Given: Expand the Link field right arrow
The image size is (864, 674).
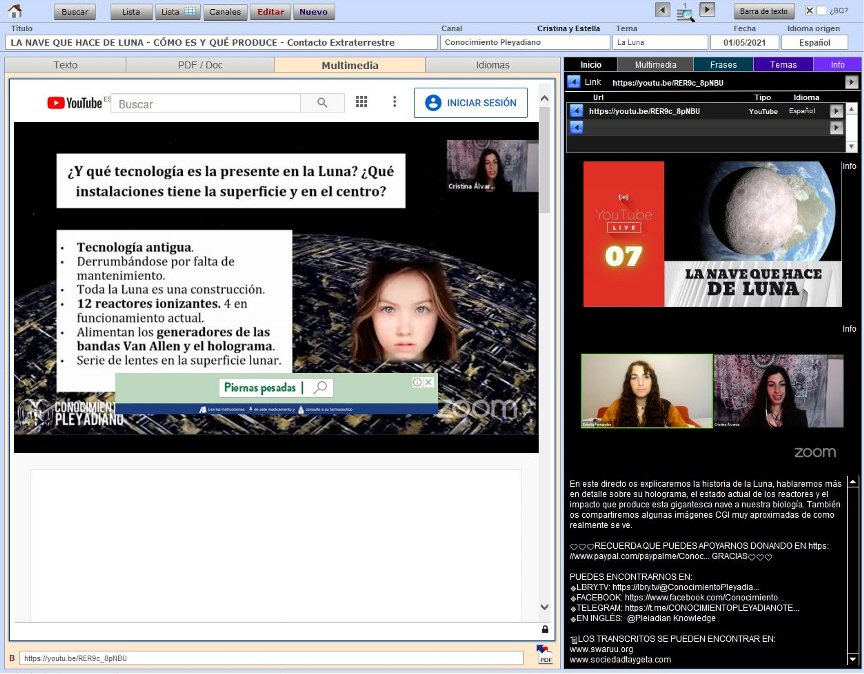Looking at the screenshot, I should pos(851,82).
